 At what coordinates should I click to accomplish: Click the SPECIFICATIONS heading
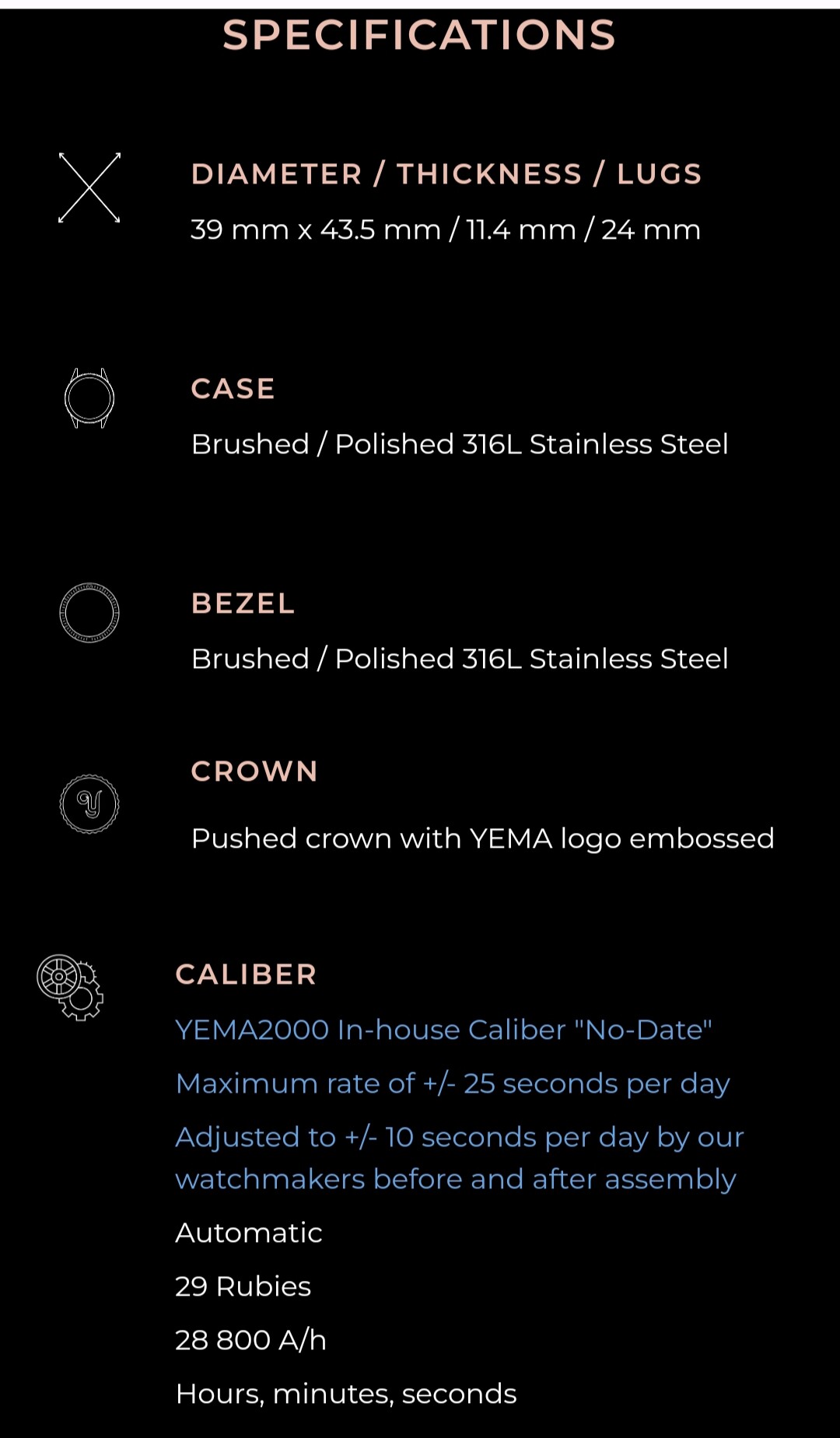(419, 35)
